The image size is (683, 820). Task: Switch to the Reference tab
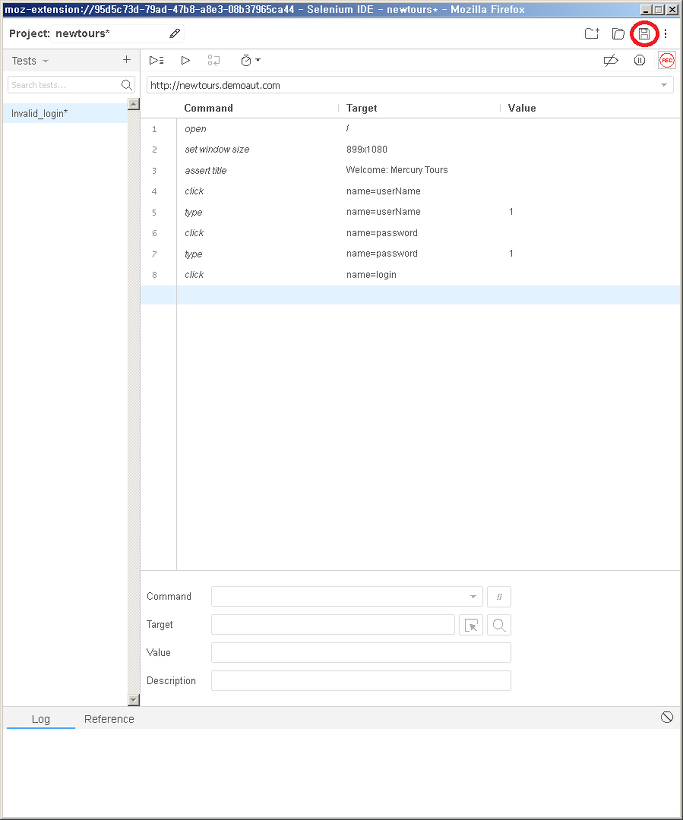109,719
